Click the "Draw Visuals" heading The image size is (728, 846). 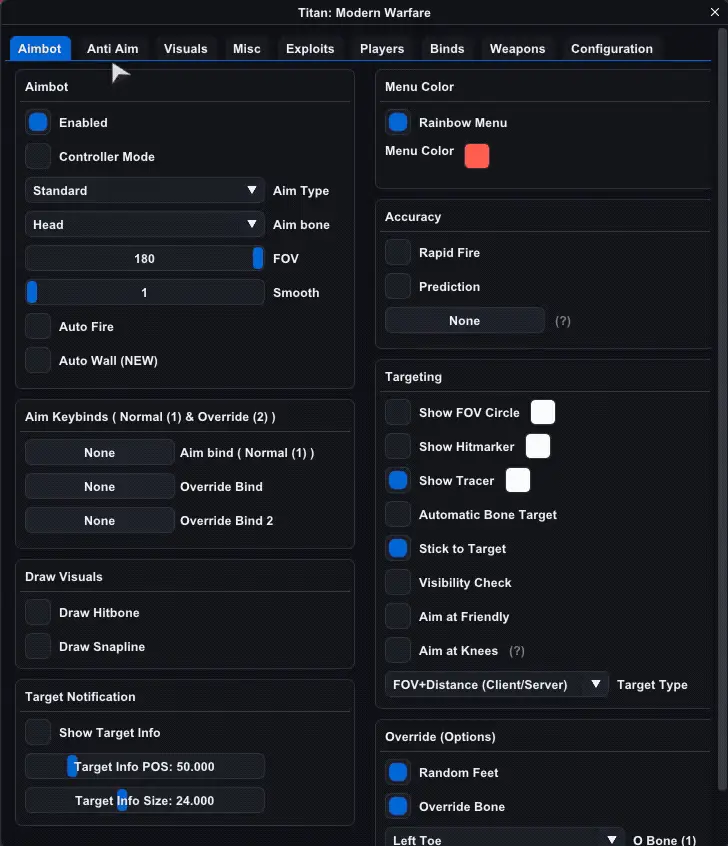coord(64,577)
